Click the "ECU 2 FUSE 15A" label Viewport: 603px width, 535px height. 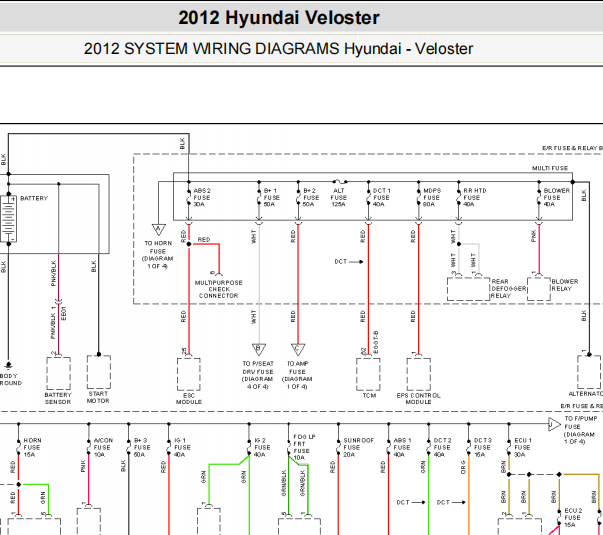[573, 518]
